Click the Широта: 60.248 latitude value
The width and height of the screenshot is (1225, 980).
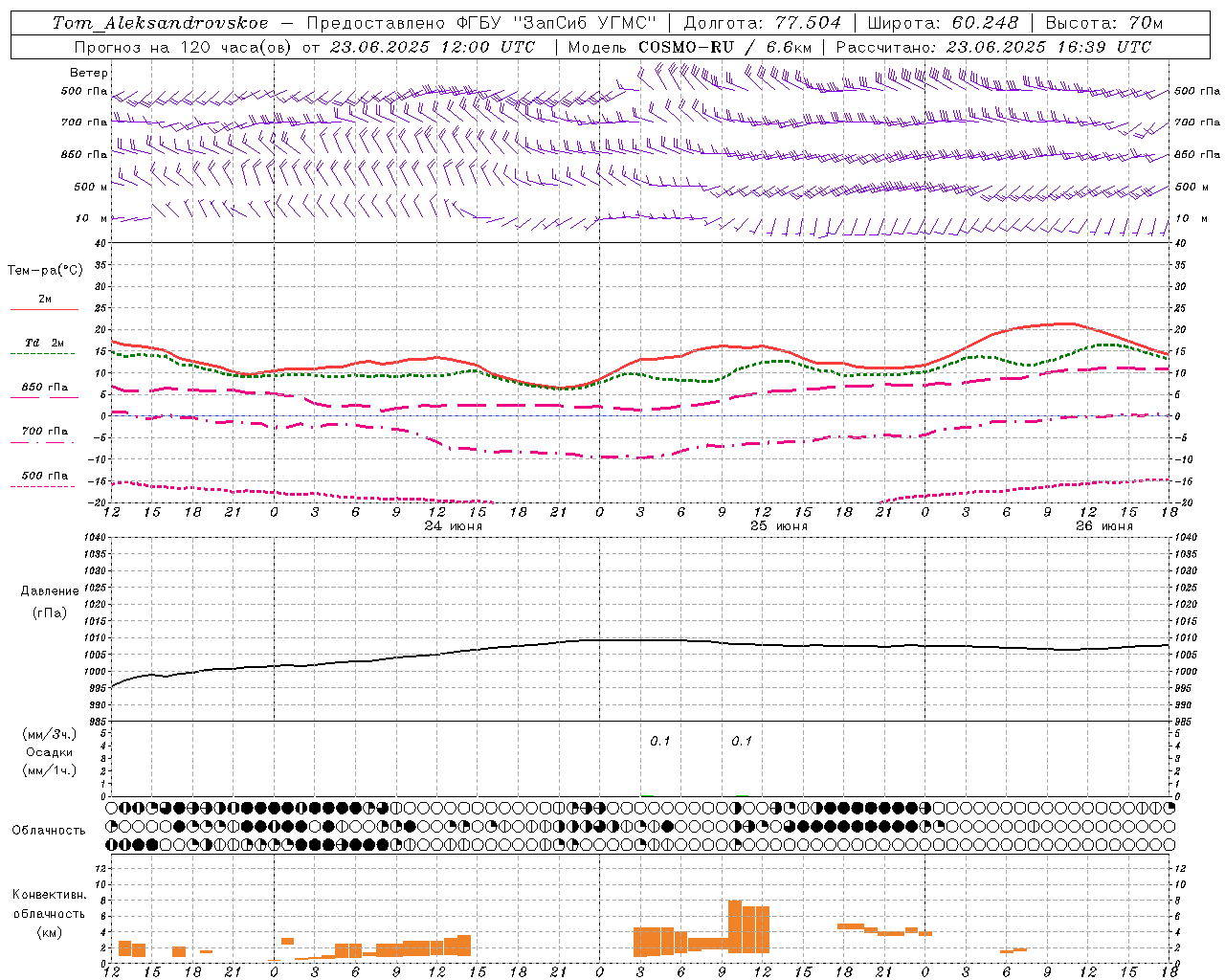pos(943,23)
